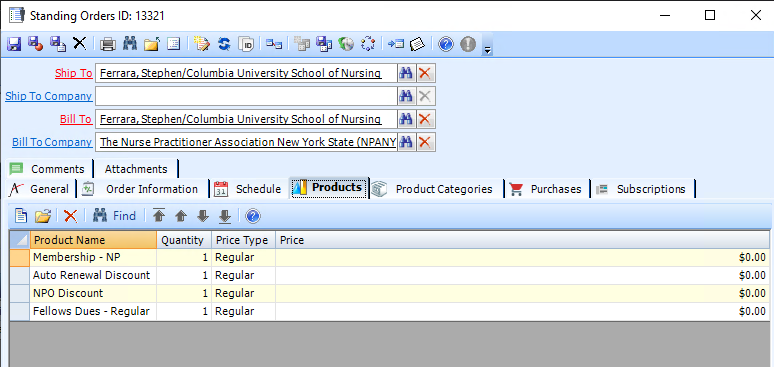Add new product line with document icon
The height and width of the screenshot is (367, 774).
pyautogui.click(x=21, y=216)
